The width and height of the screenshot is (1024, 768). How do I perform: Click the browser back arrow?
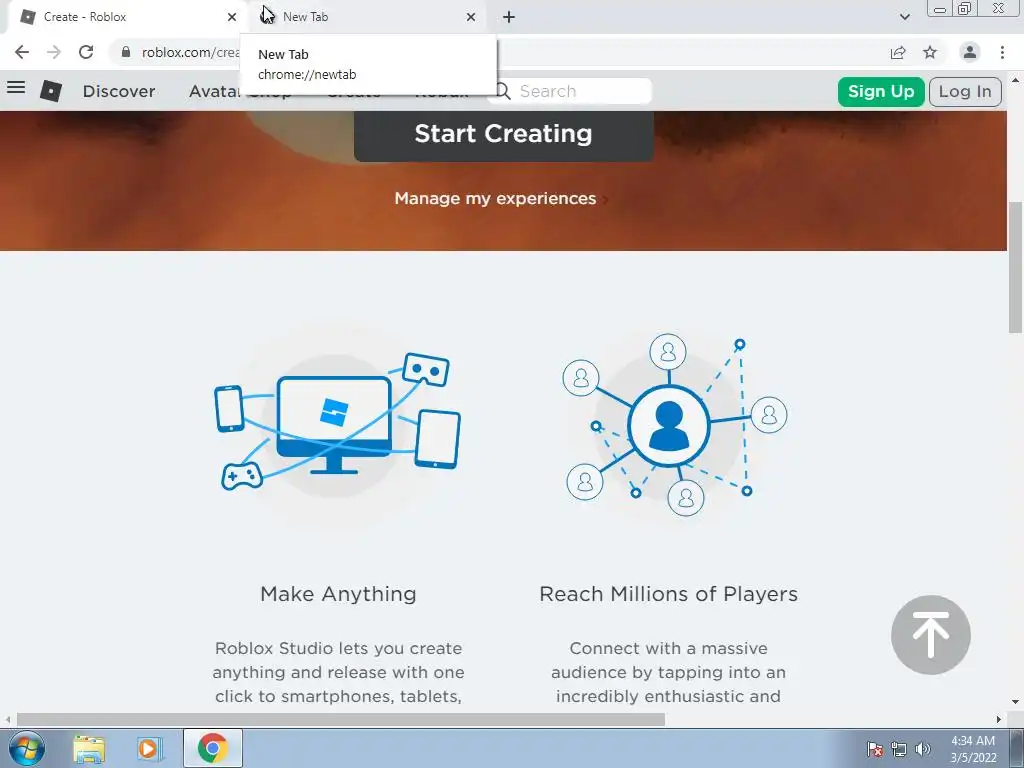click(x=22, y=52)
